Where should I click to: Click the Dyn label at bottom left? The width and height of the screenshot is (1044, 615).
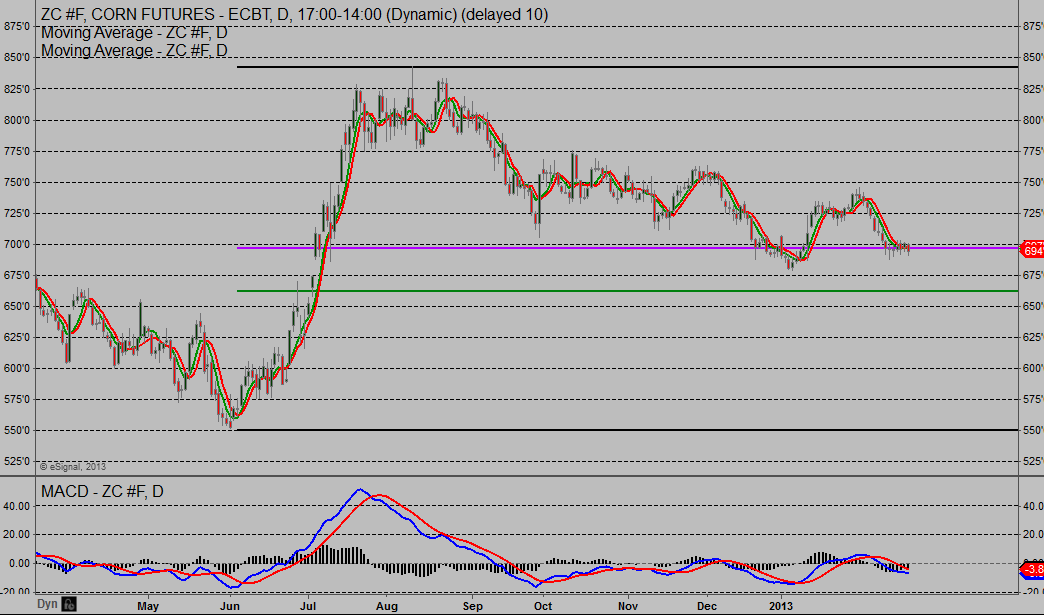pyautogui.click(x=48, y=605)
